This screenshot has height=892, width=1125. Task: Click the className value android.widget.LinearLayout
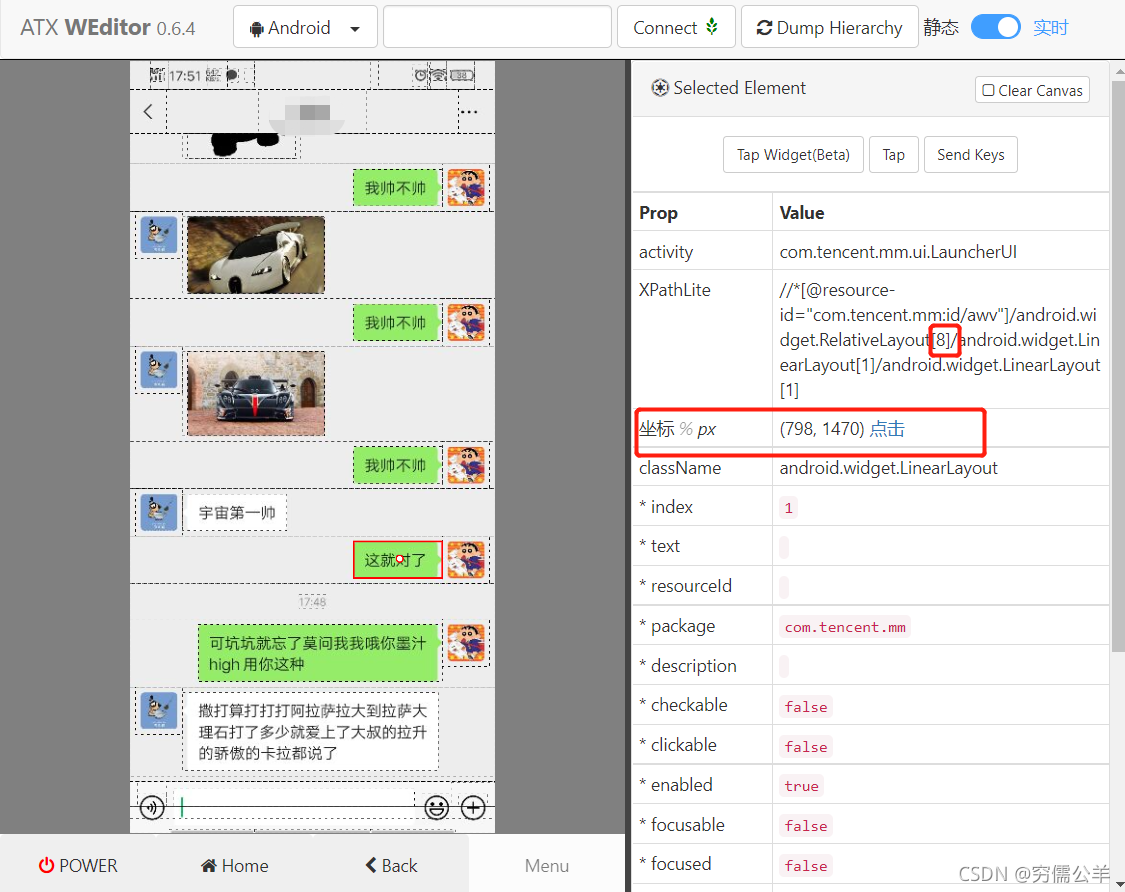888,468
